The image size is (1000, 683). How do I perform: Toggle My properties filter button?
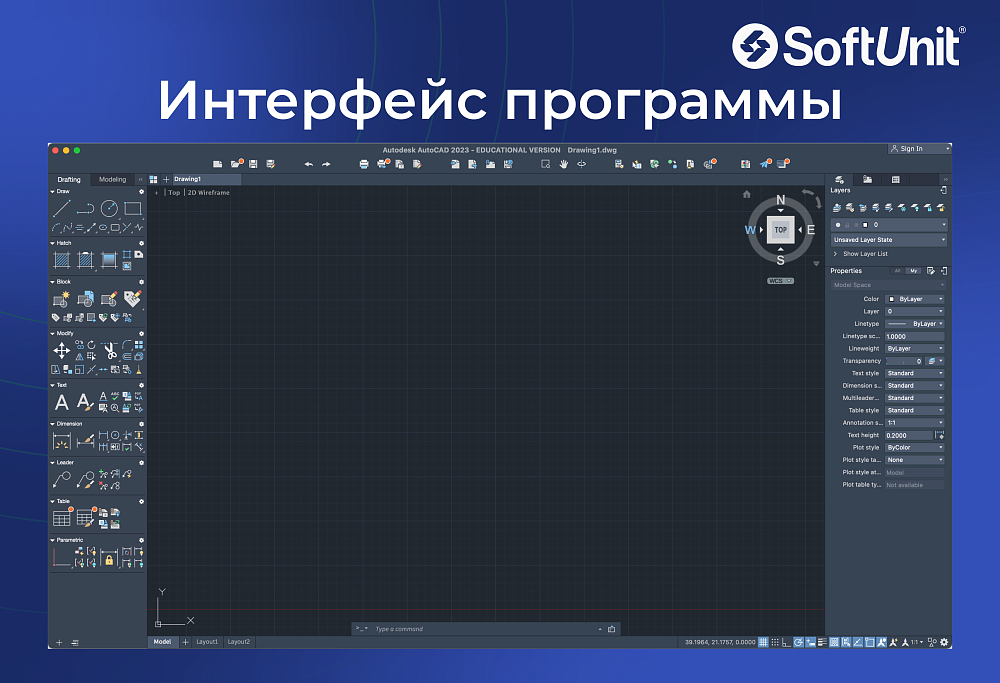coord(914,271)
